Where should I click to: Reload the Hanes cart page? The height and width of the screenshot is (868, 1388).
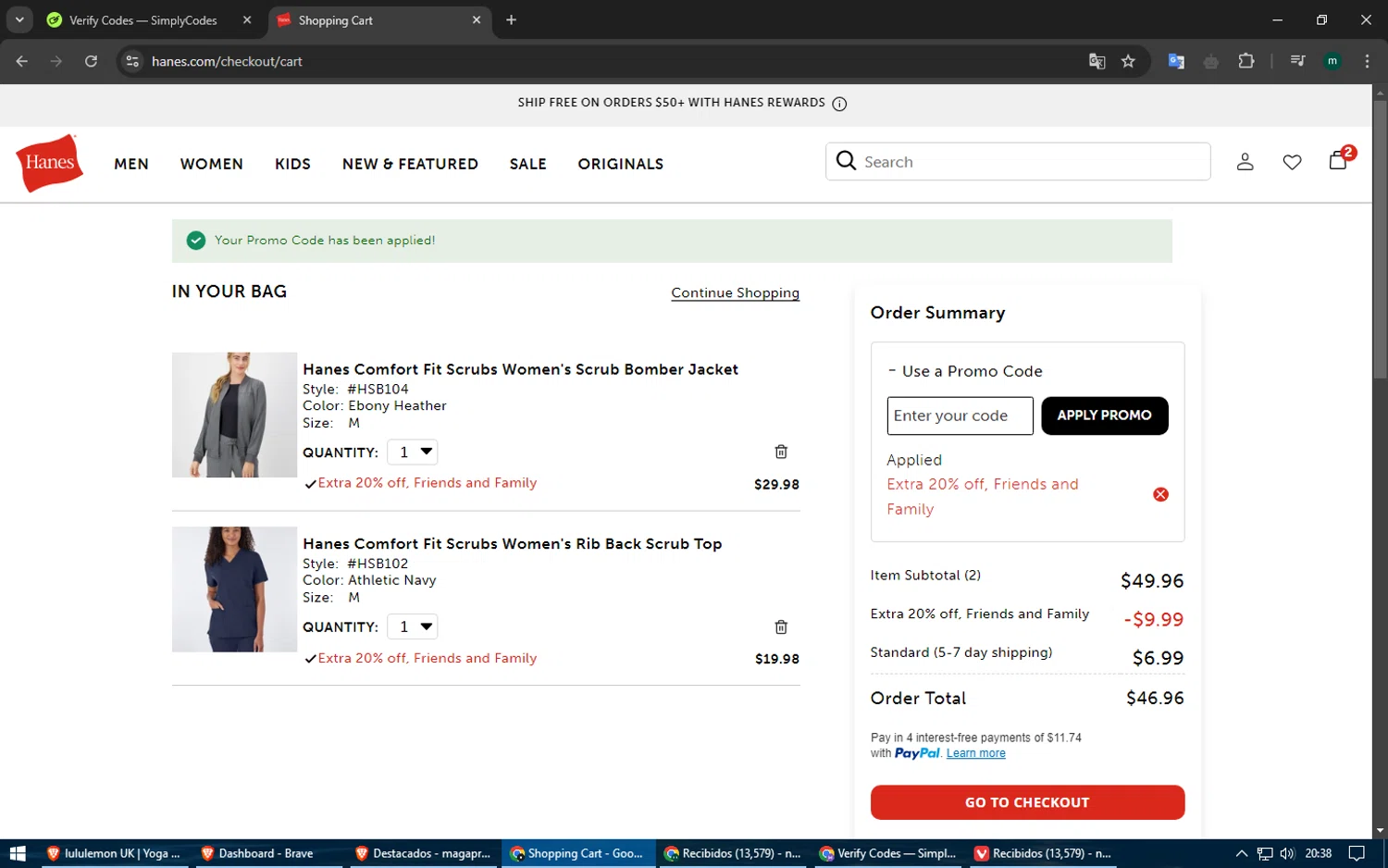pyautogui.click(x=91, y=61)
